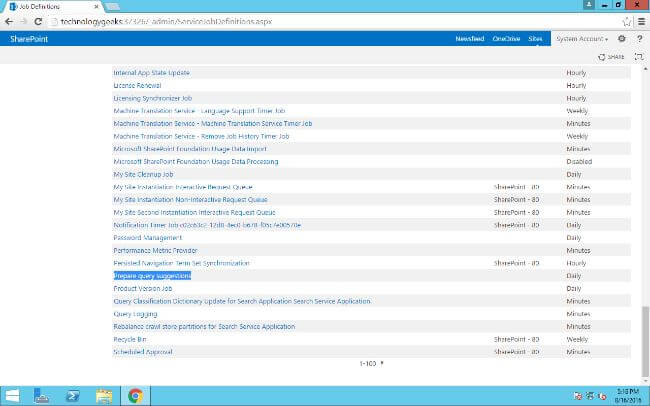The width and height of the screenshot is (650, 406).
Task: Open Performance Metric Provider job
Action: 155,250
